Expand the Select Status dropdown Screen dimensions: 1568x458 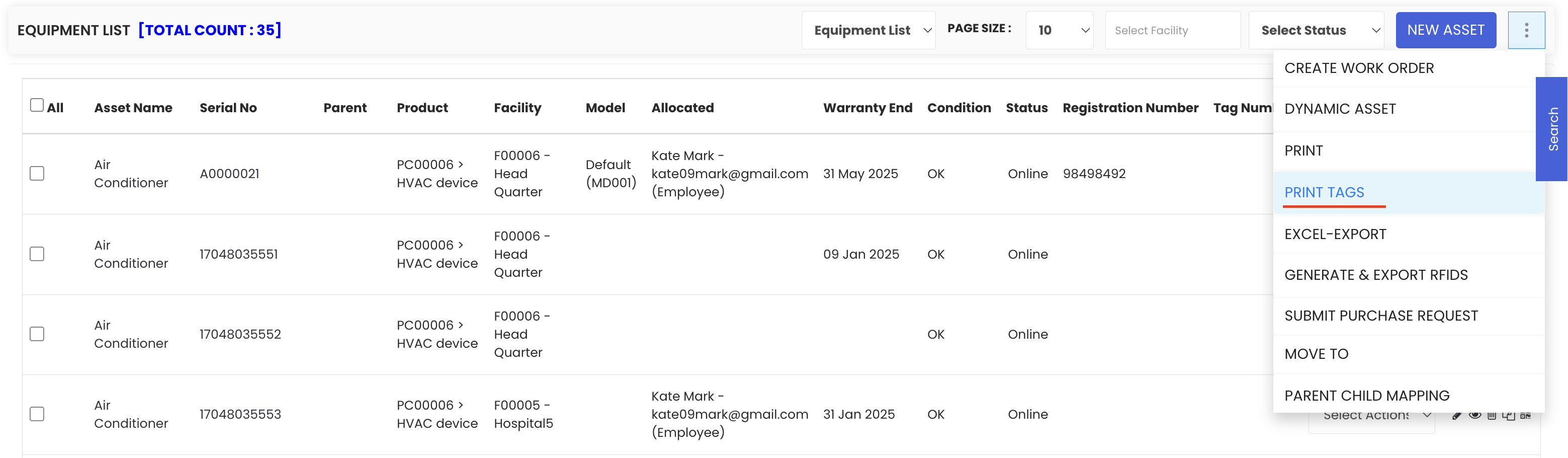(1316, 31)
